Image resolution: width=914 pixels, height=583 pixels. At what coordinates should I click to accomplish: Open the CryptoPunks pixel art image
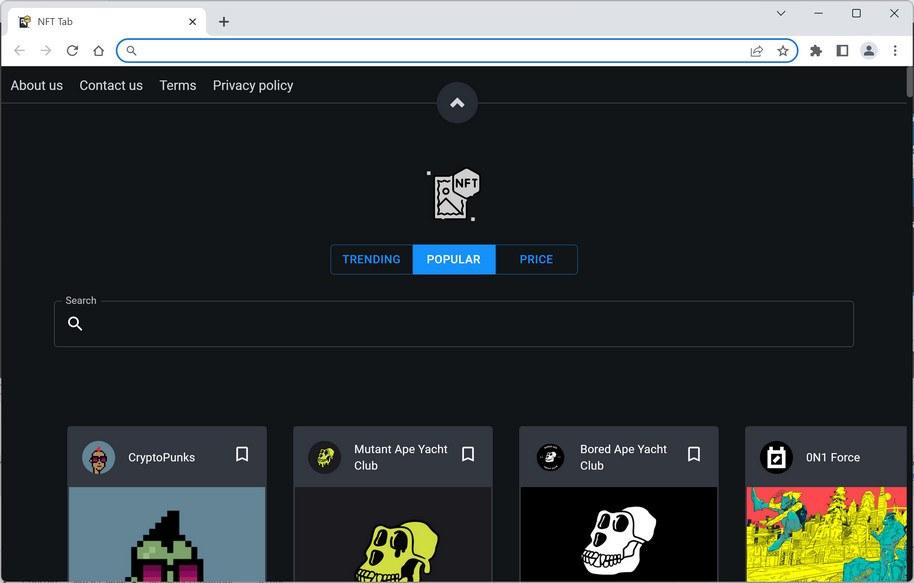[167, 535]
